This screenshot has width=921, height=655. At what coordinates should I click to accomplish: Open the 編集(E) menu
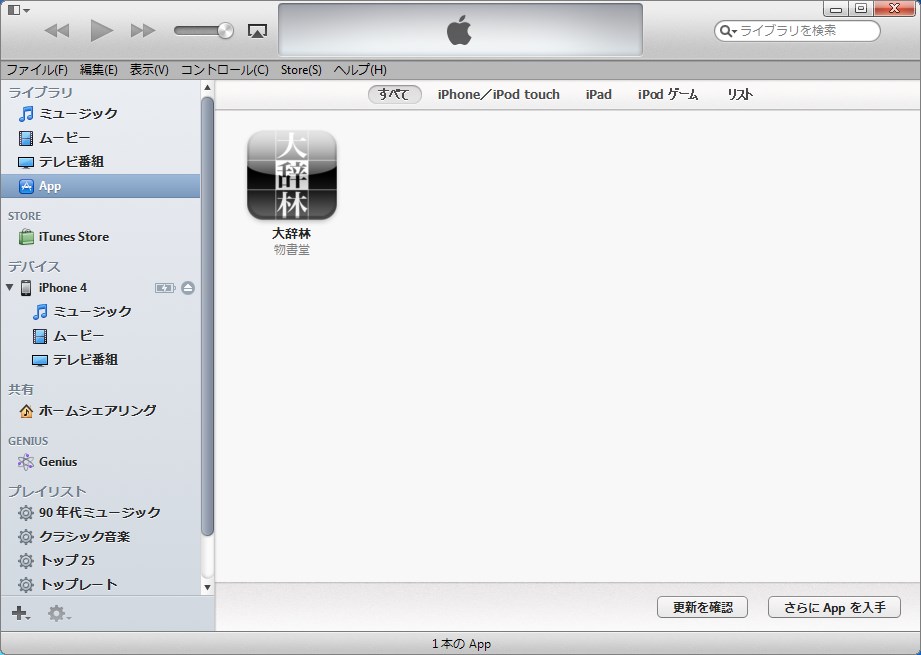(99, 69)
